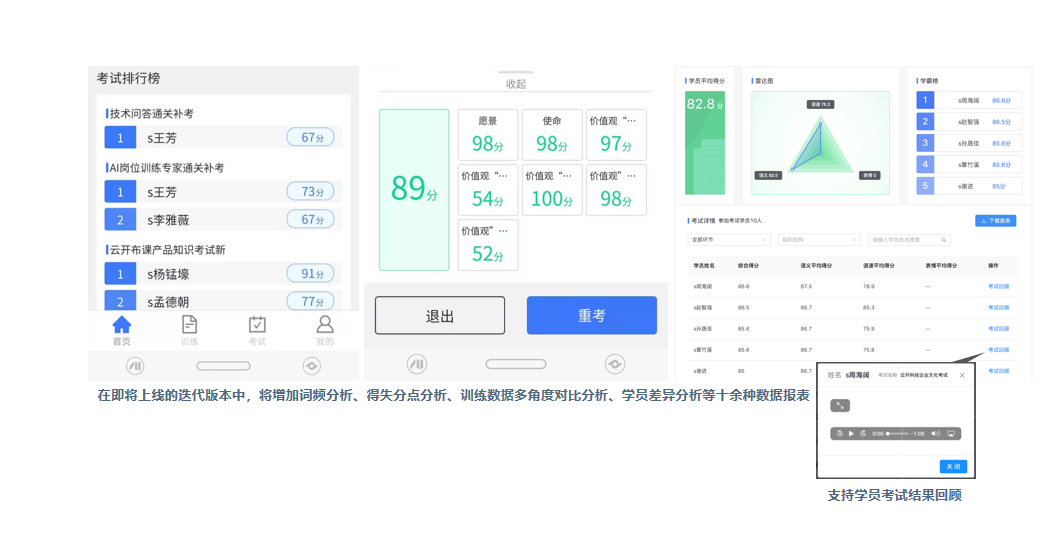Select rank 1 in the 学霸榜 list
Screen dimensions: 1062x542
point(969,100)
